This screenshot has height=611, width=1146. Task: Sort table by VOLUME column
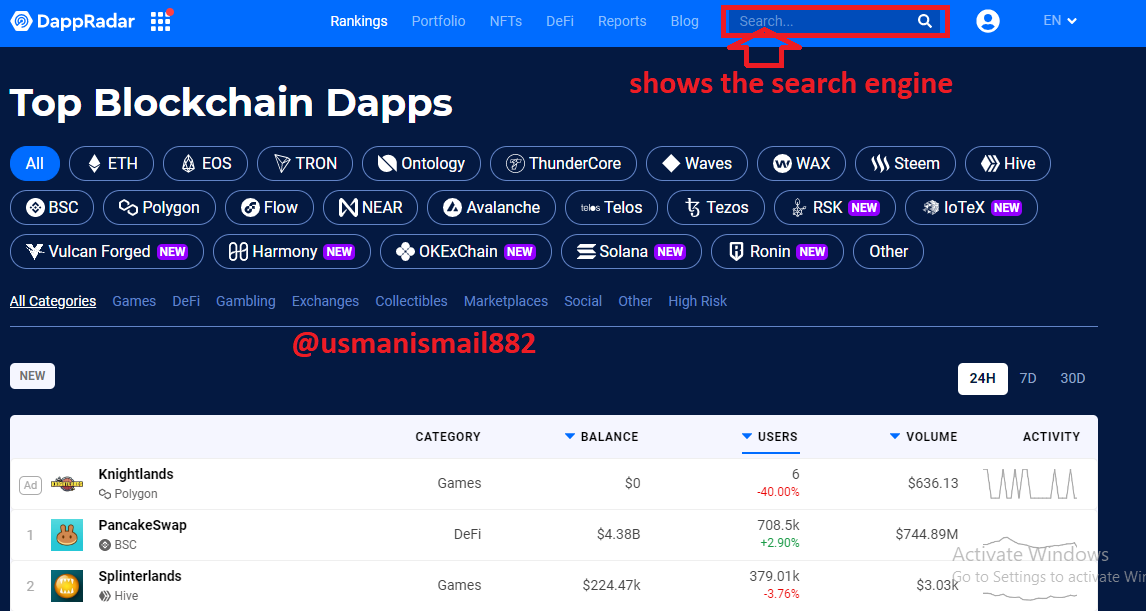pos(923,436)
